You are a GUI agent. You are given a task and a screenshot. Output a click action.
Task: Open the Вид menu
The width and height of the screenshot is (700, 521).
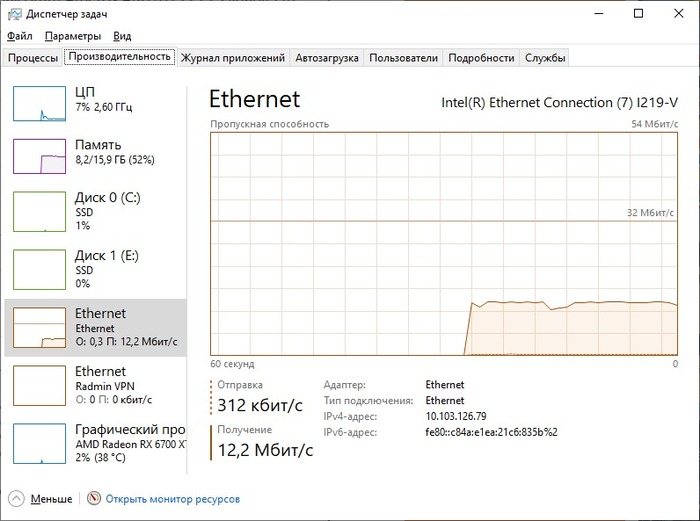click(123, 36)
